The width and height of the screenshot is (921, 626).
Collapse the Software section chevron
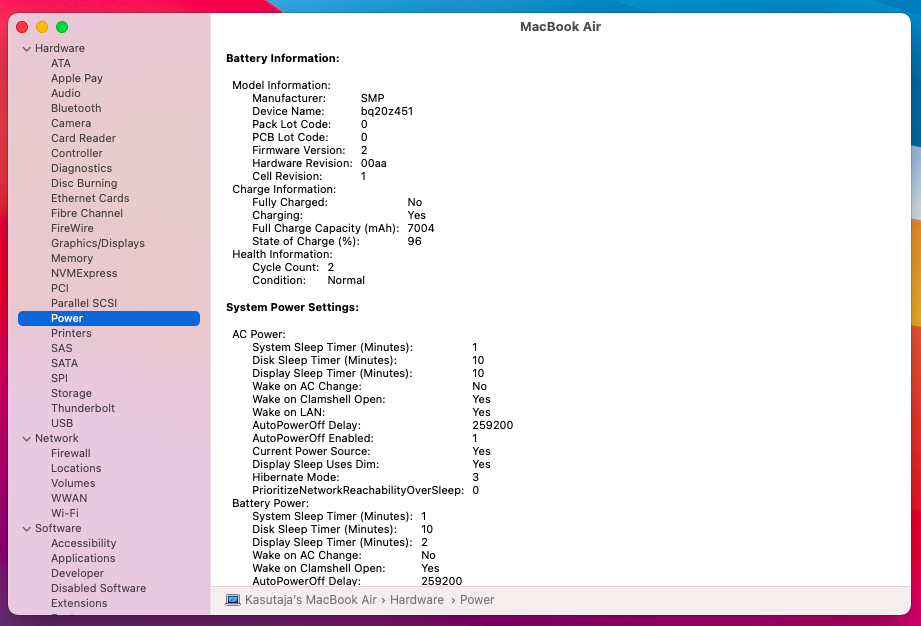(x=26, y=529)
